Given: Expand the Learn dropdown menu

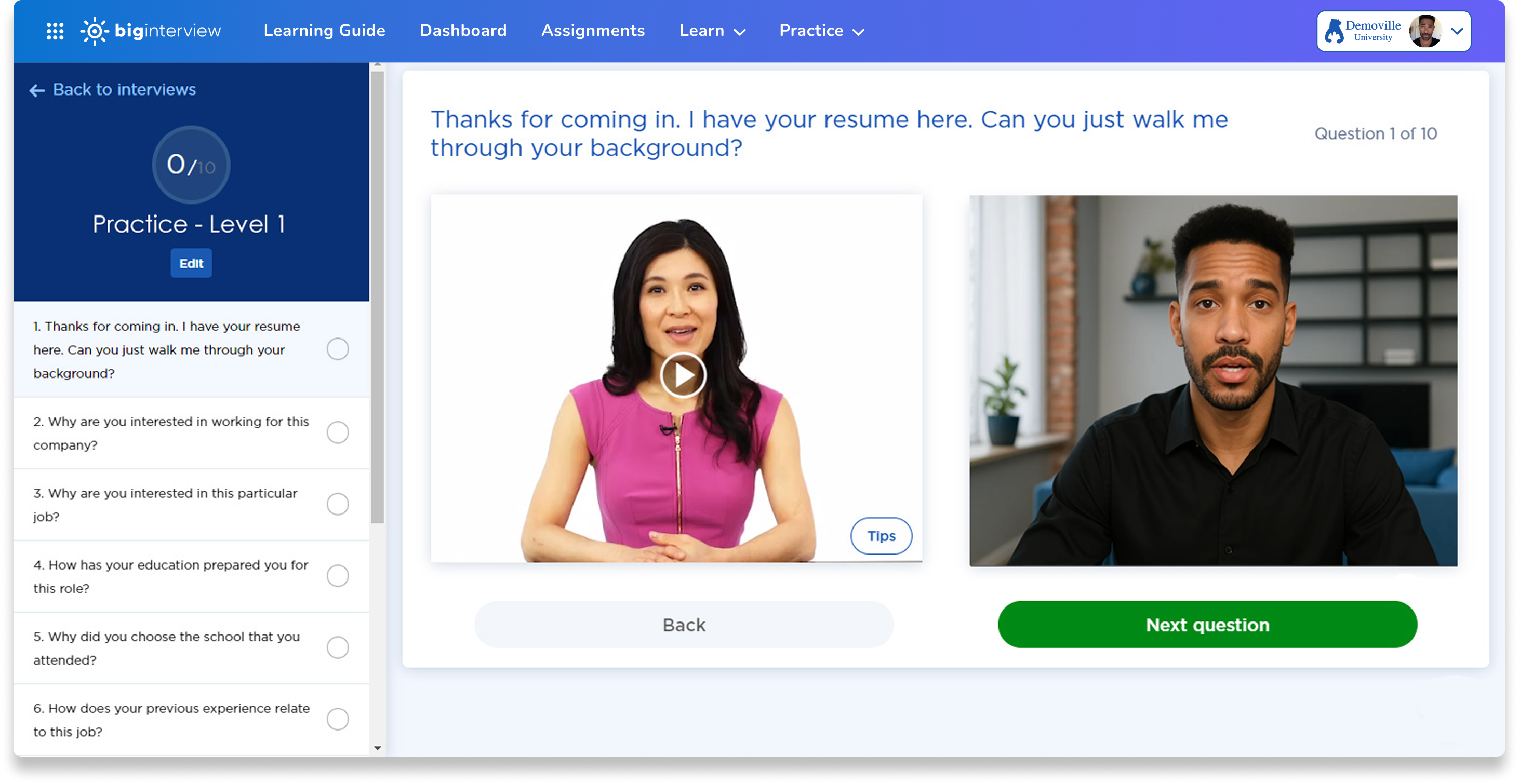Looking at the screenshot, I should coord(712,31).
